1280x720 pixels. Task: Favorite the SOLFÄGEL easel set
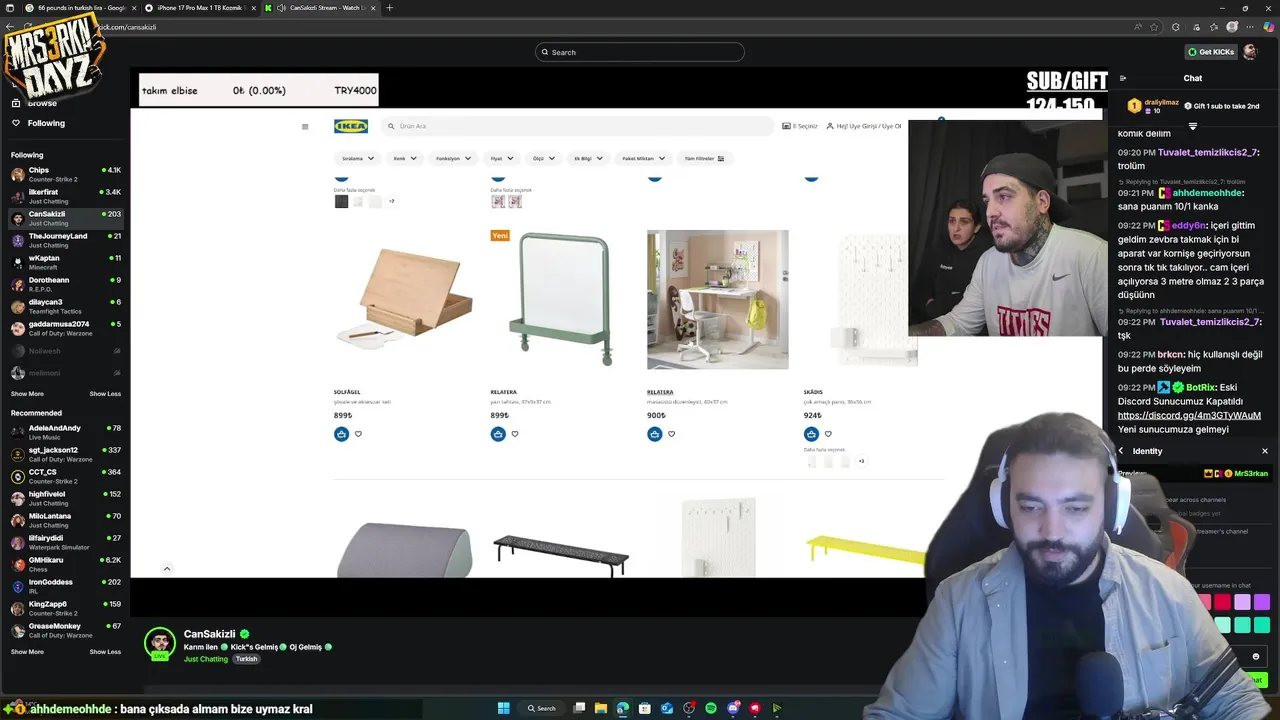358,434
